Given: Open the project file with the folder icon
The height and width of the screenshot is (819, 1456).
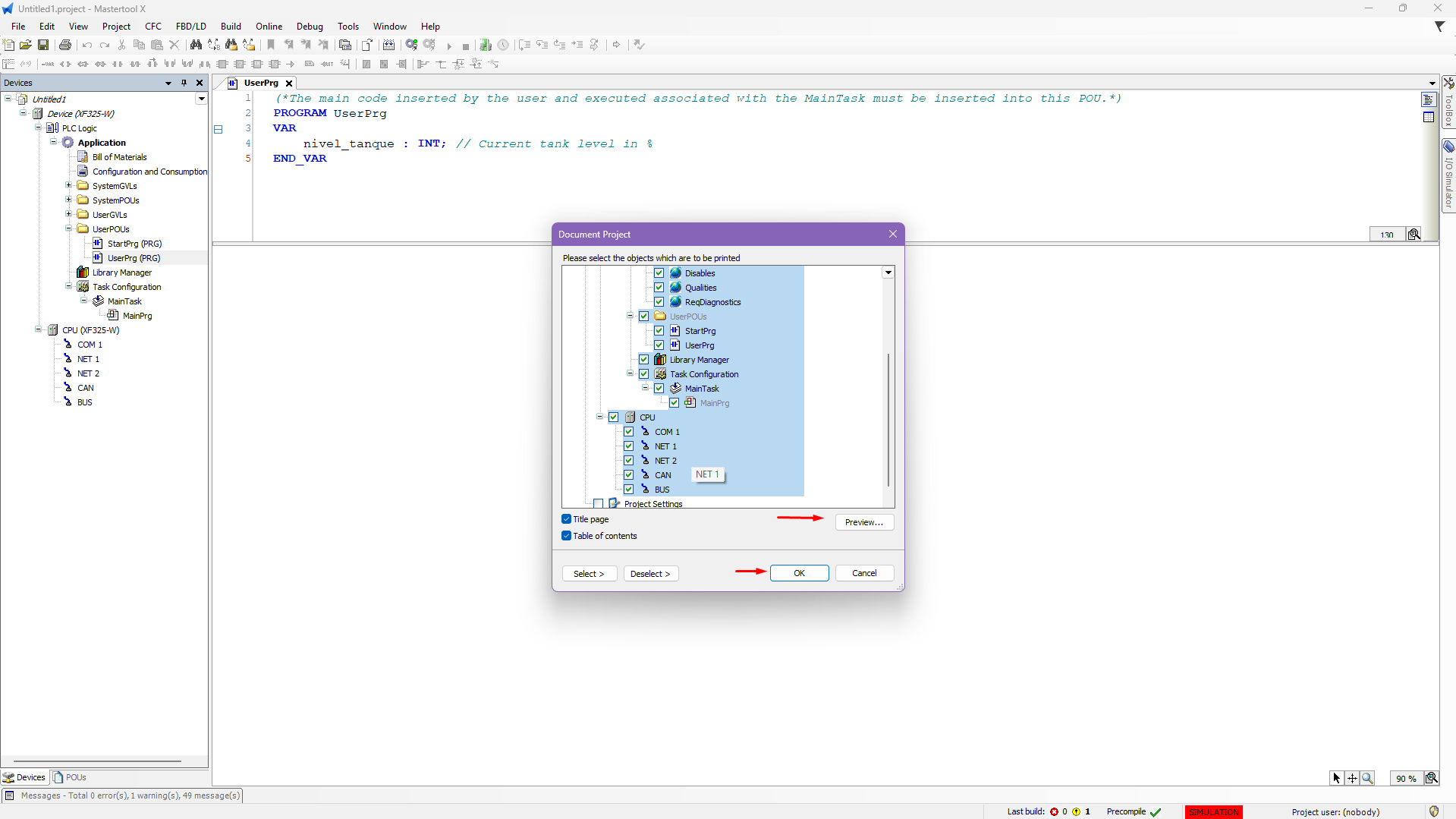Looking at the screenshot, I should click(x=26, y=45).
